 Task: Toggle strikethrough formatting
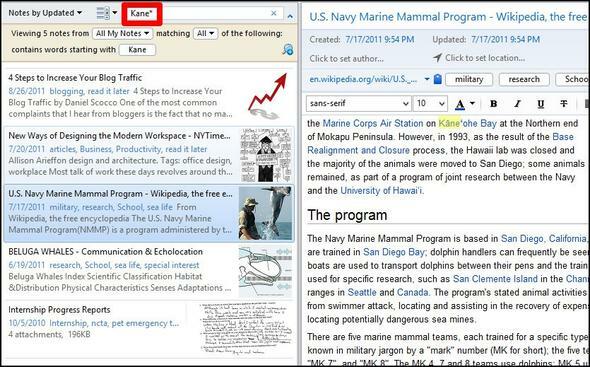pos(563,104)
